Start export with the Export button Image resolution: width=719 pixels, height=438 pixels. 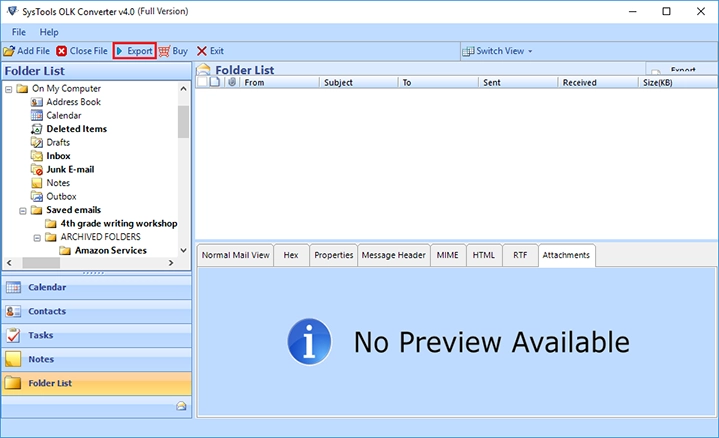134,51
